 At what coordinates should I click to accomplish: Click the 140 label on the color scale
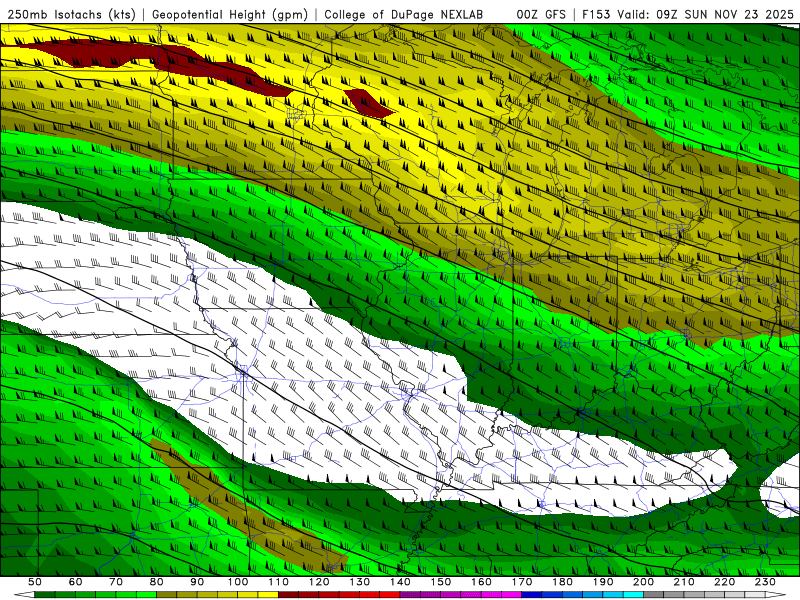[x=400, y=582]
